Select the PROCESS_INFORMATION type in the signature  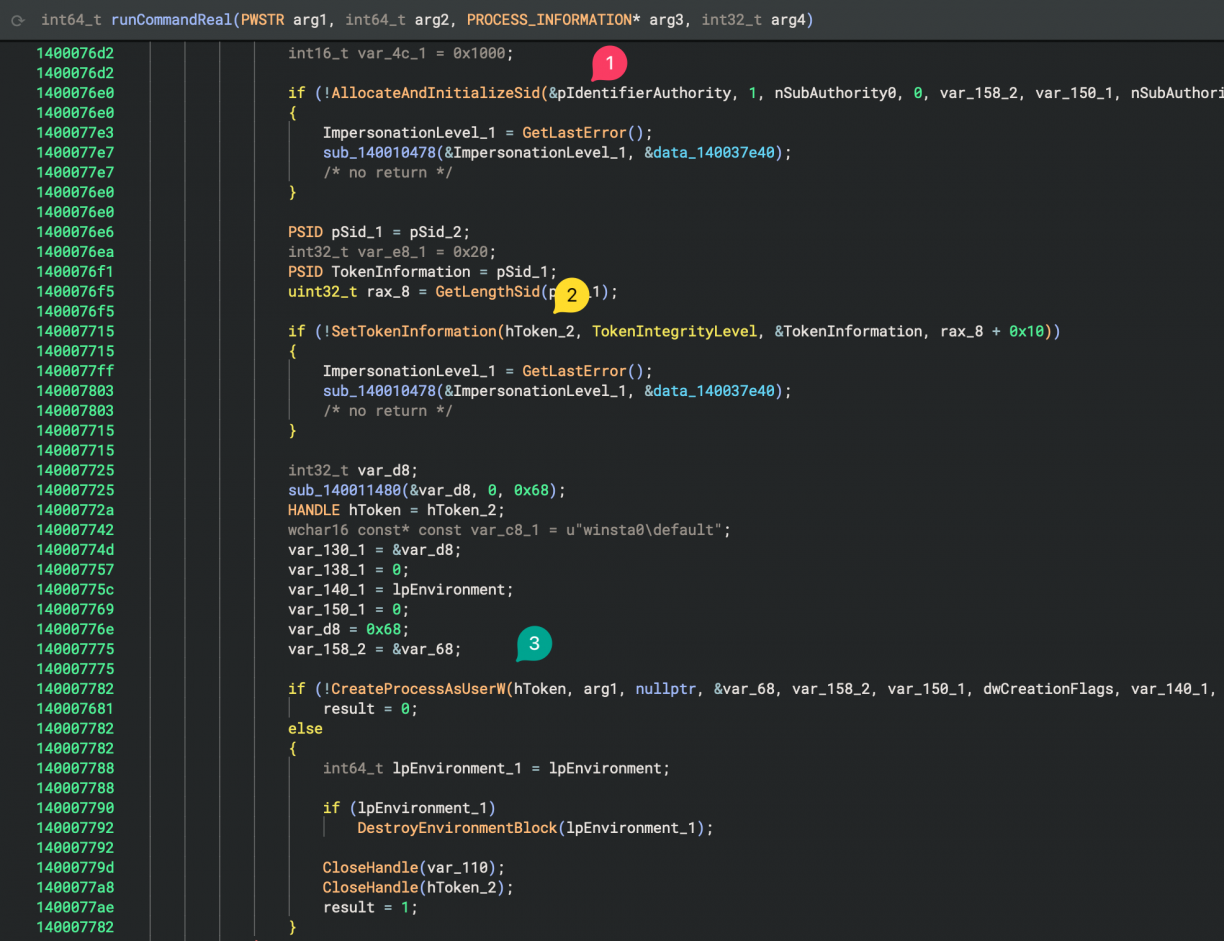pos(549,20)
